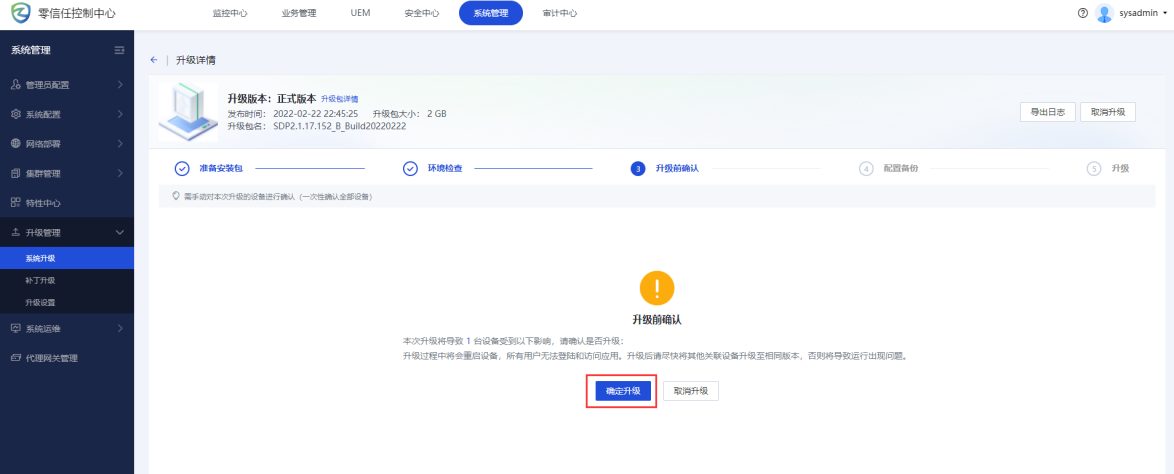The image size is (1174, 474).
Task: Click the 环境检查 completed step checkmark
Action: point(410,168)
